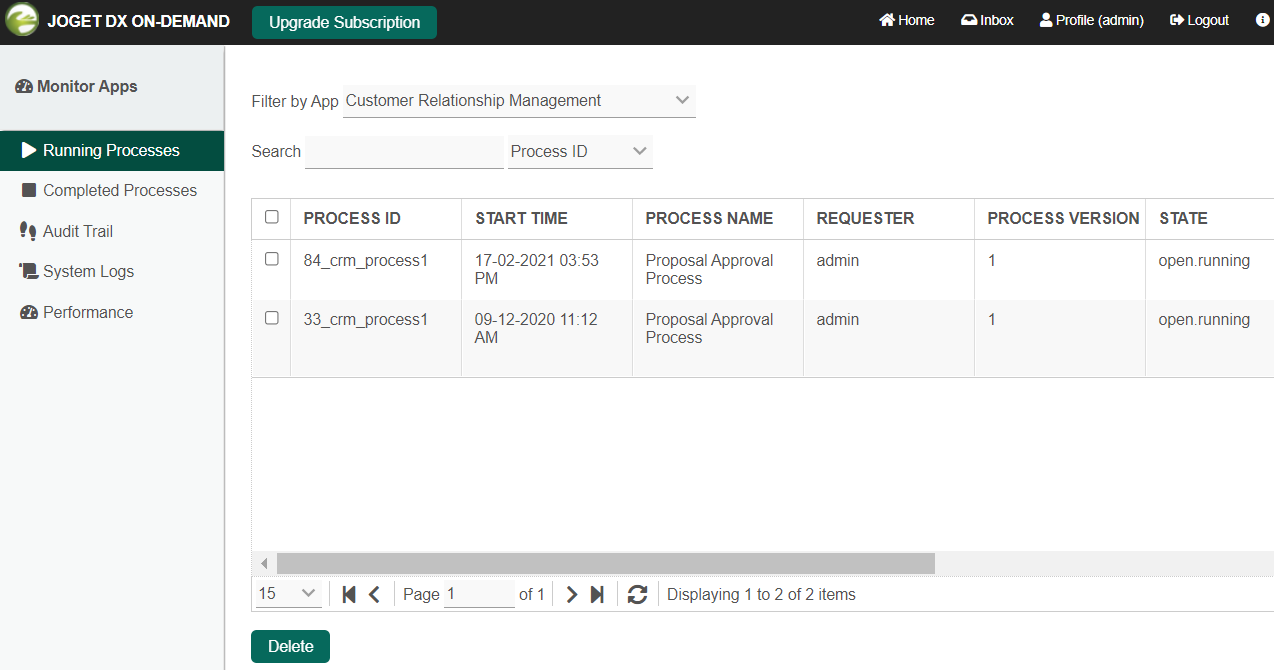Click into the Search text field
This screenshot has height=670, width=1274.
pyautogui.click(x=404, y=152)
